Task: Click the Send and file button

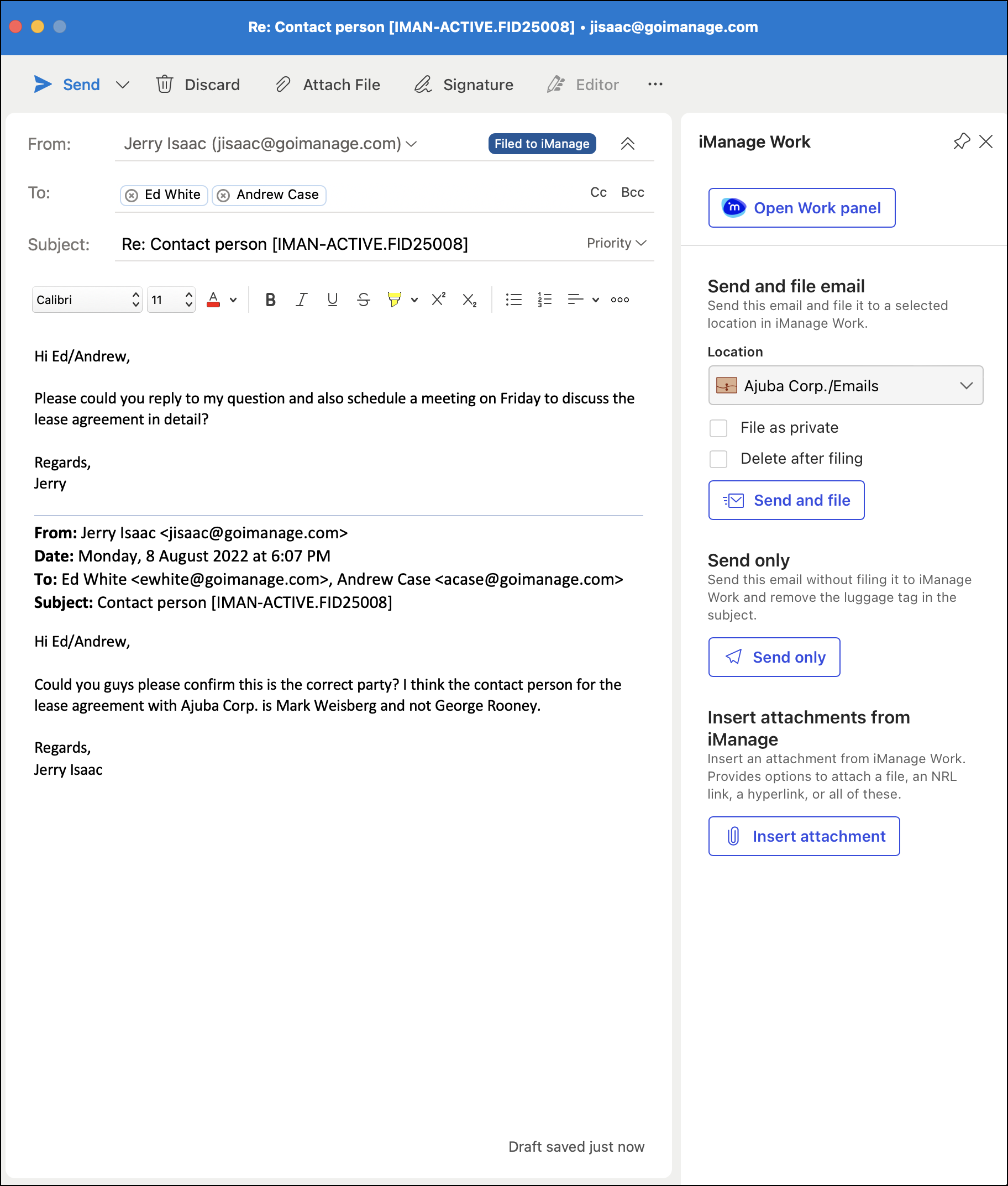Action: click(x=786, y=500)
